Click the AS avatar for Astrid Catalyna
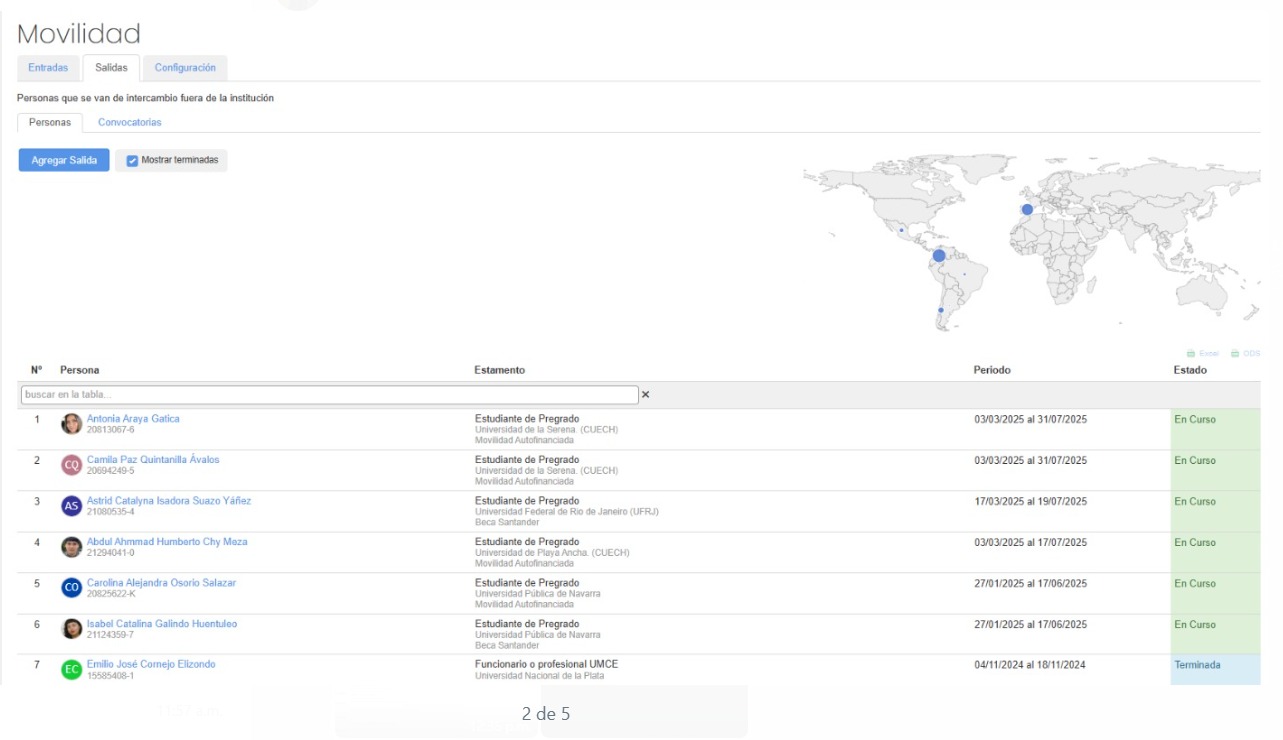1283x740 pixels. pos(71,506)
